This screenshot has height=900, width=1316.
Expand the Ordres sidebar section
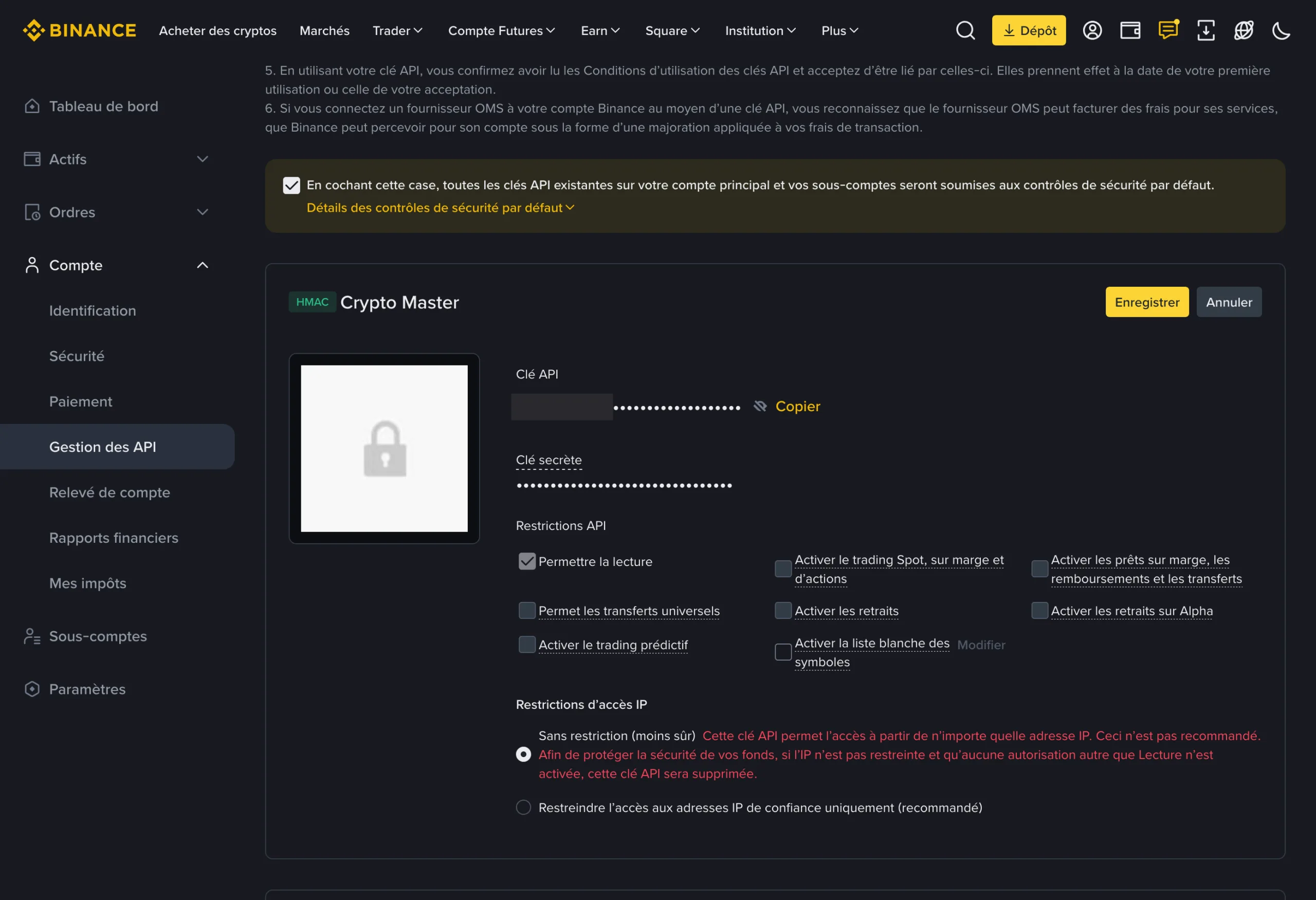pyautogui.click(x=202, y=212)
